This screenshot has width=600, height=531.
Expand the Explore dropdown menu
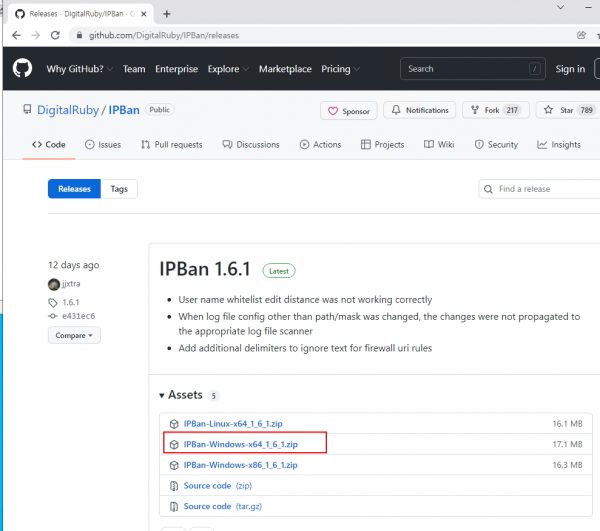(228, 69)
